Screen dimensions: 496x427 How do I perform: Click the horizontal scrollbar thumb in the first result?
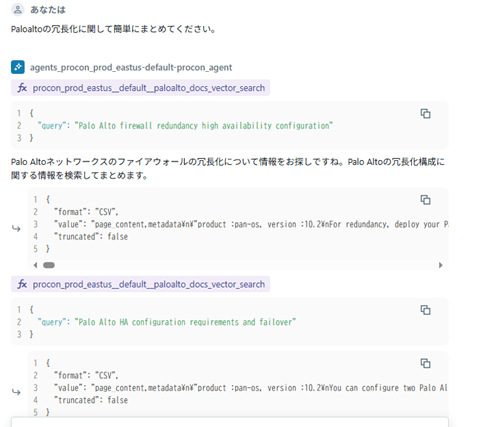click(49, 265)
